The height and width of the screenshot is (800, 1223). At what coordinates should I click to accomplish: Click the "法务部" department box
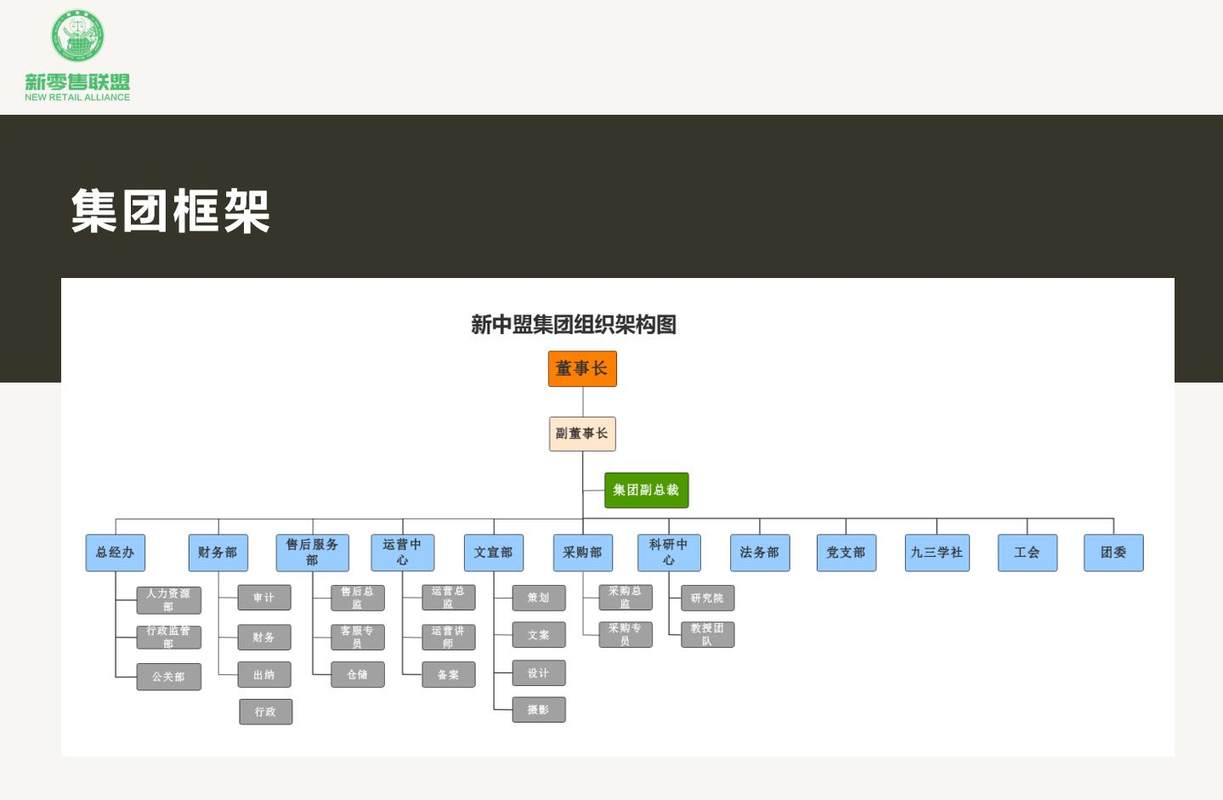[x=760, y=553]
